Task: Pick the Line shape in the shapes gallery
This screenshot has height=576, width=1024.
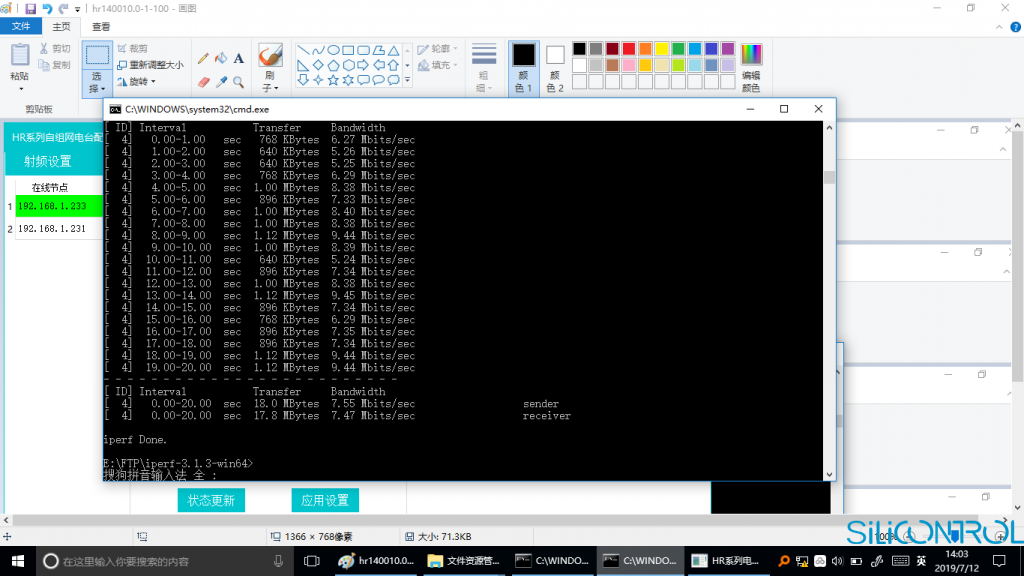Action: click(x=303, y=50)
